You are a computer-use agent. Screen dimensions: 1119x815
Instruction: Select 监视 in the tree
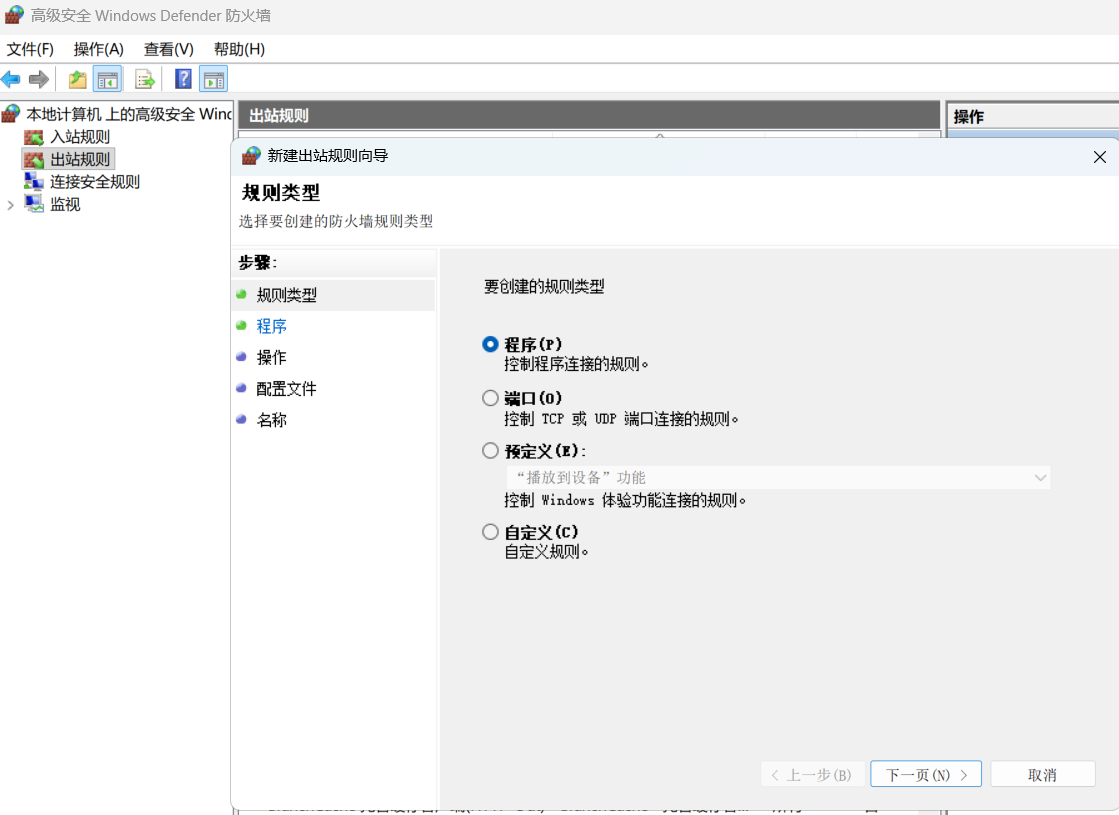pyautogui.click(x=65, y=205)
